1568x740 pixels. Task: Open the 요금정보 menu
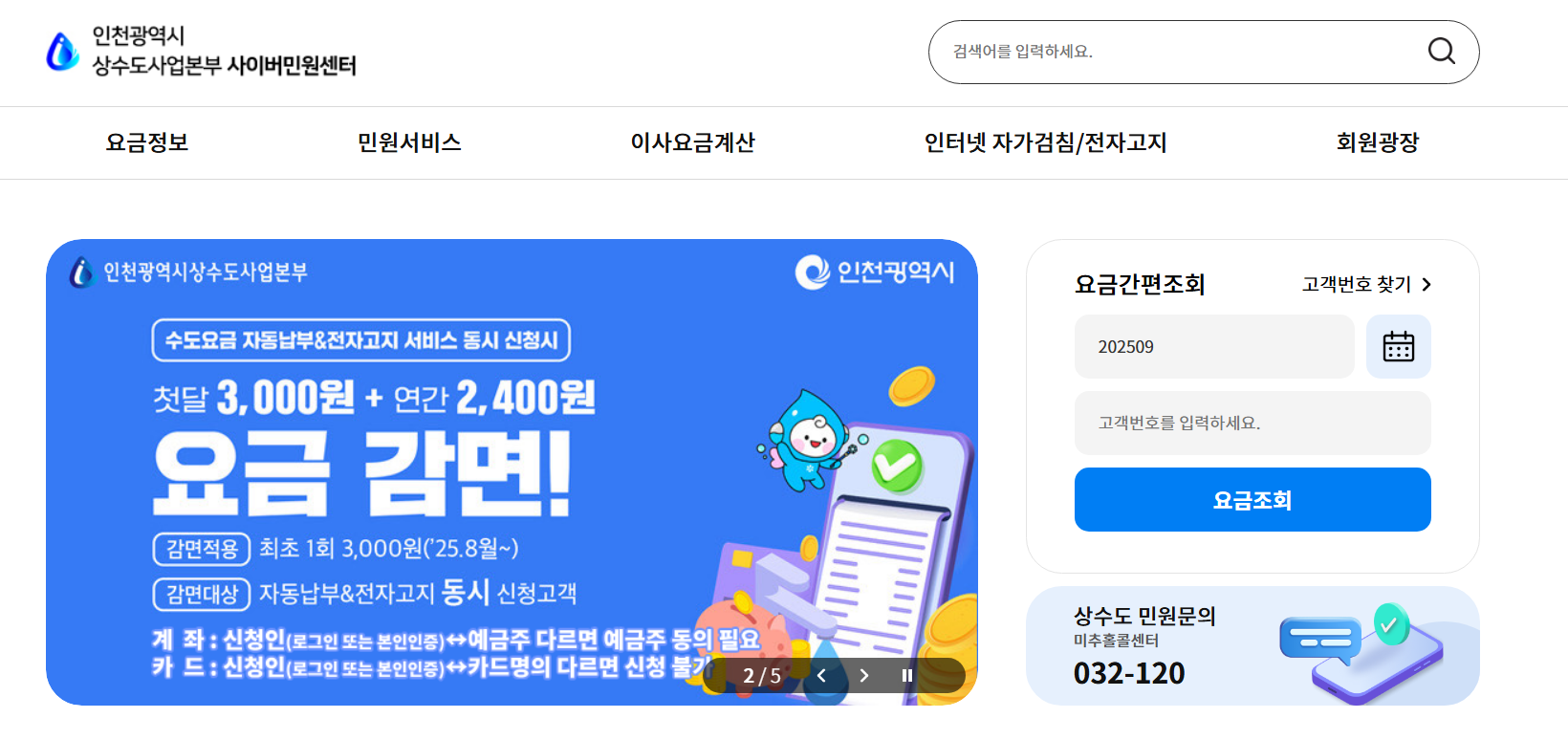tap(147, 142)
